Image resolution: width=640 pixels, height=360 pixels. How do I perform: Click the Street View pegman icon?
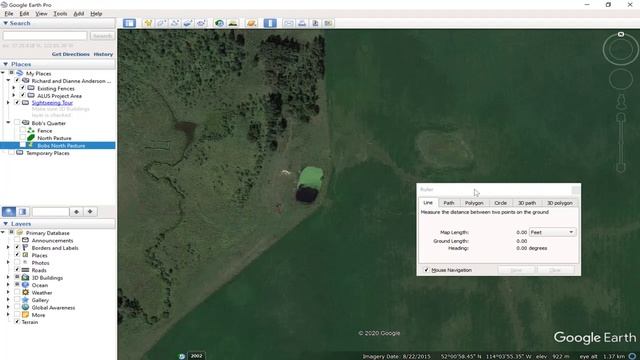(x=621, y=102)
